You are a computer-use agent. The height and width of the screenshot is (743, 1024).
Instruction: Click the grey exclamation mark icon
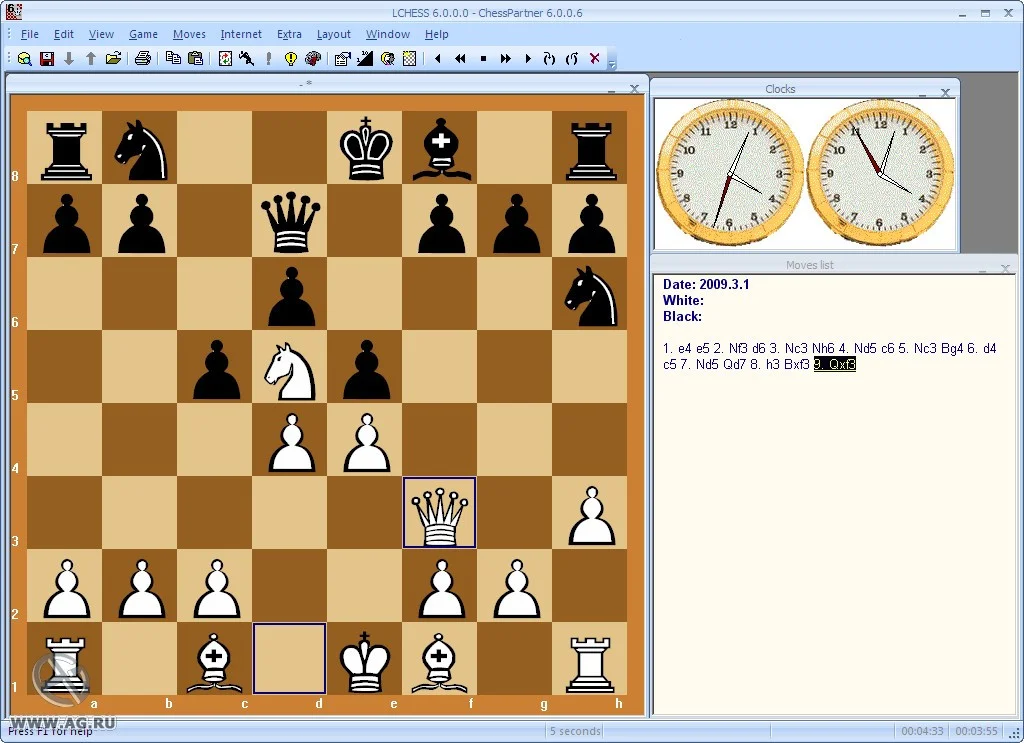pyautogui.click(x=268, y=59)
